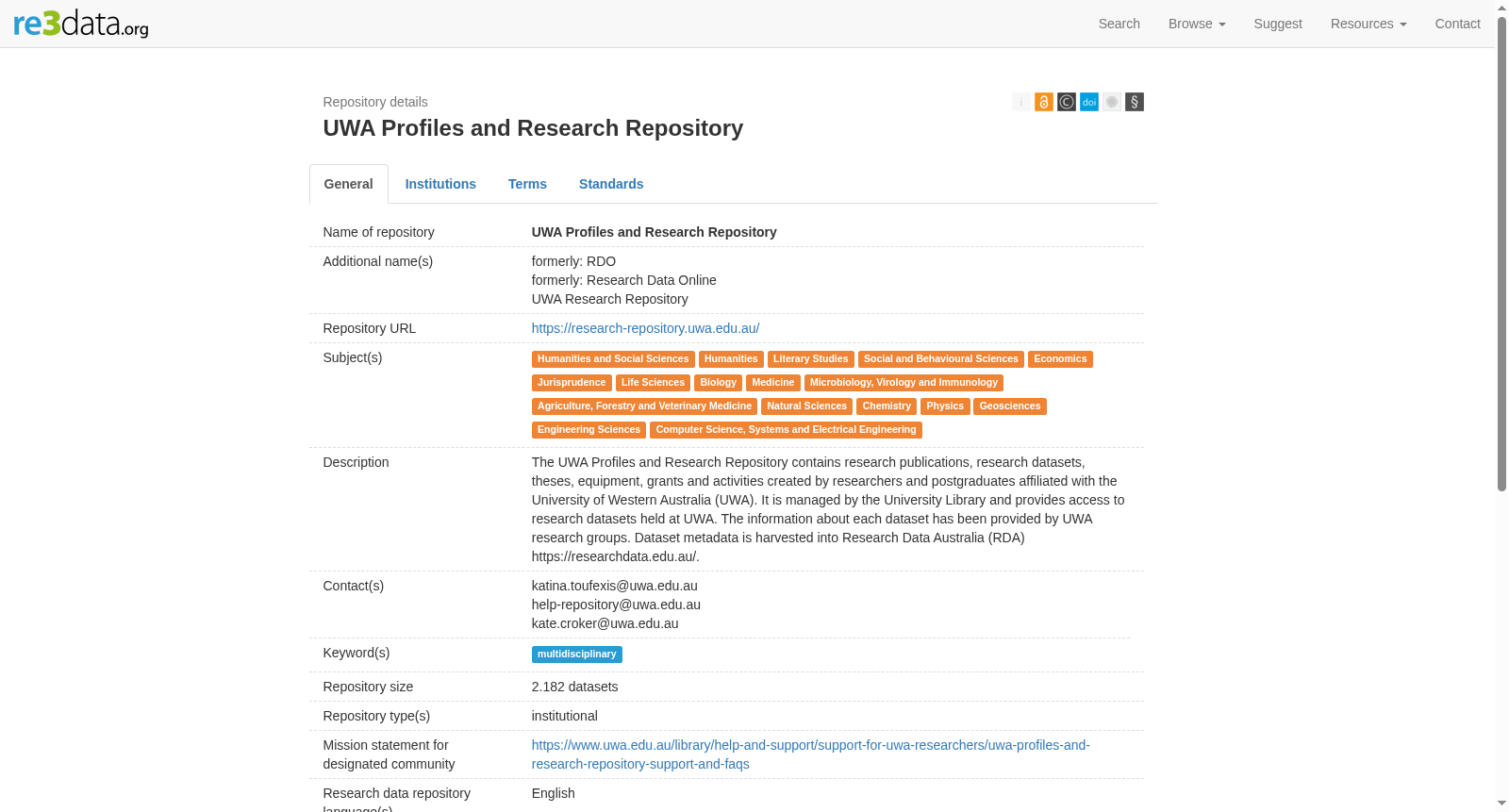Select the Life Sciences subject tag
Viewport: 1509px width, 812px height.
pyautogui.click(x=653, y=383)
